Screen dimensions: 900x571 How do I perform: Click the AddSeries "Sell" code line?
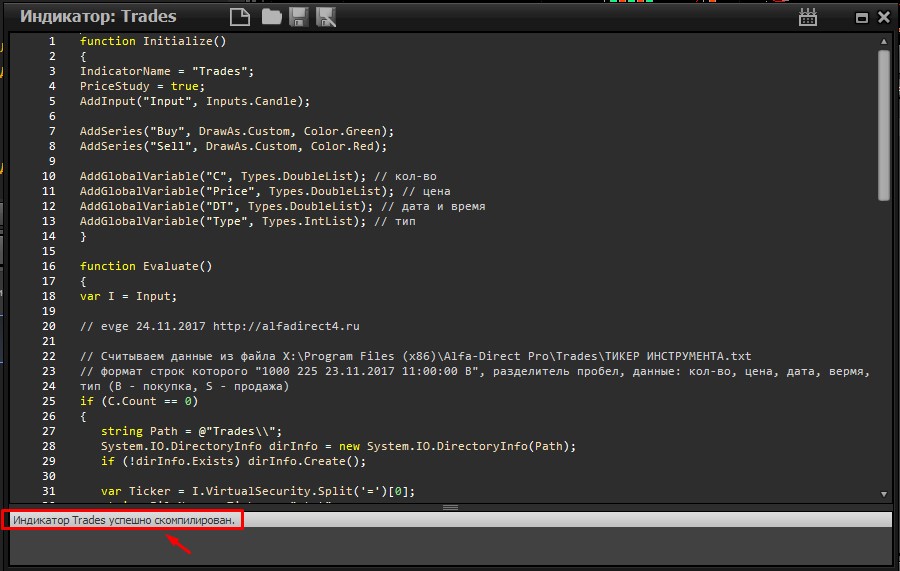(233, 146)
